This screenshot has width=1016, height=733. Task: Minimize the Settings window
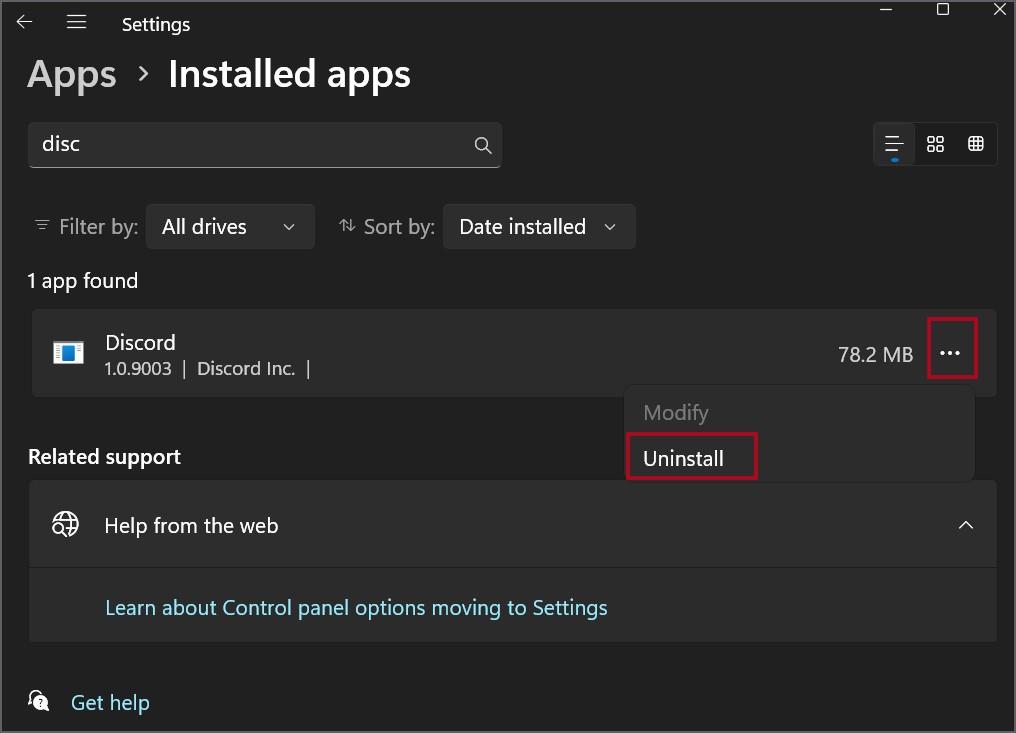pyautogui.click(x=886, y=10)
